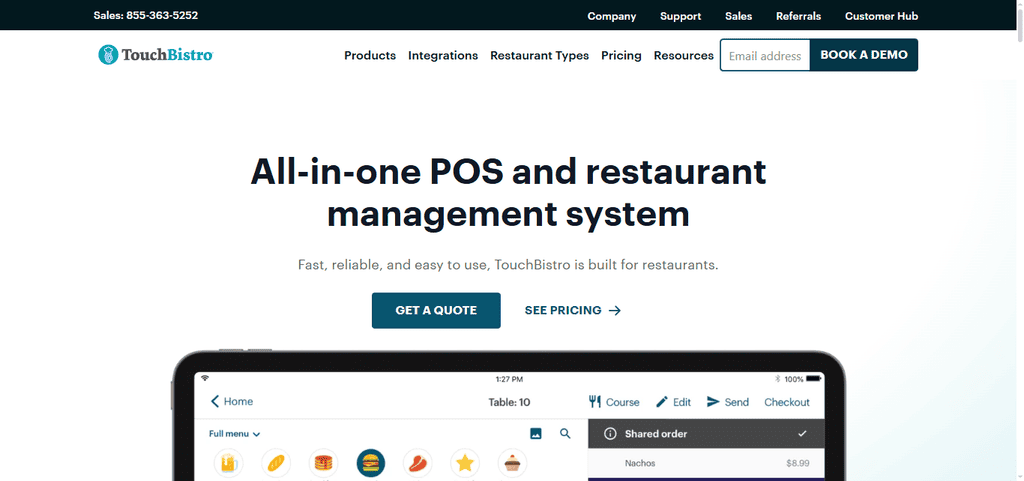The image size is (1024, 481).
Task: Tap Checkout in tablet header
Action: click(x=787, y=402)
